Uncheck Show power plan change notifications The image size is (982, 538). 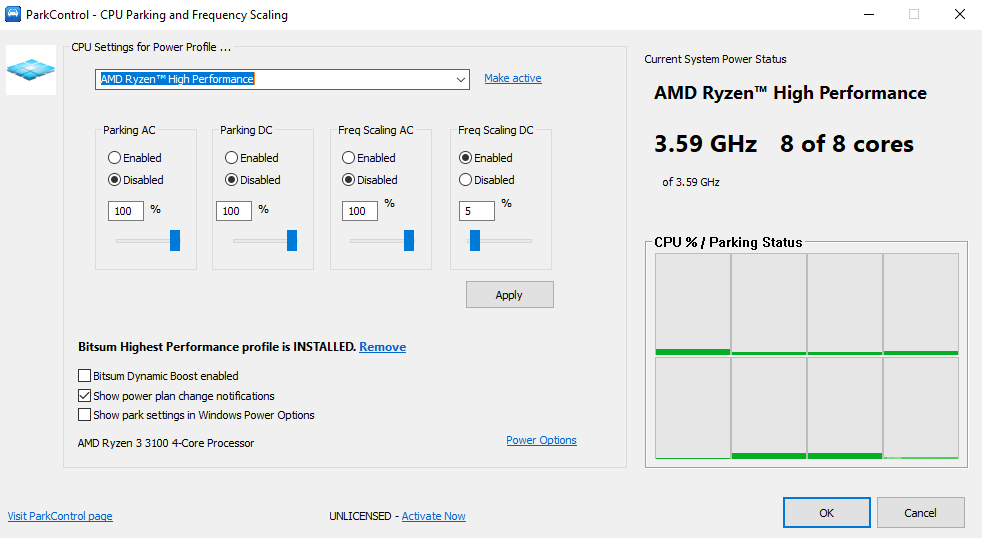(84, 396)
